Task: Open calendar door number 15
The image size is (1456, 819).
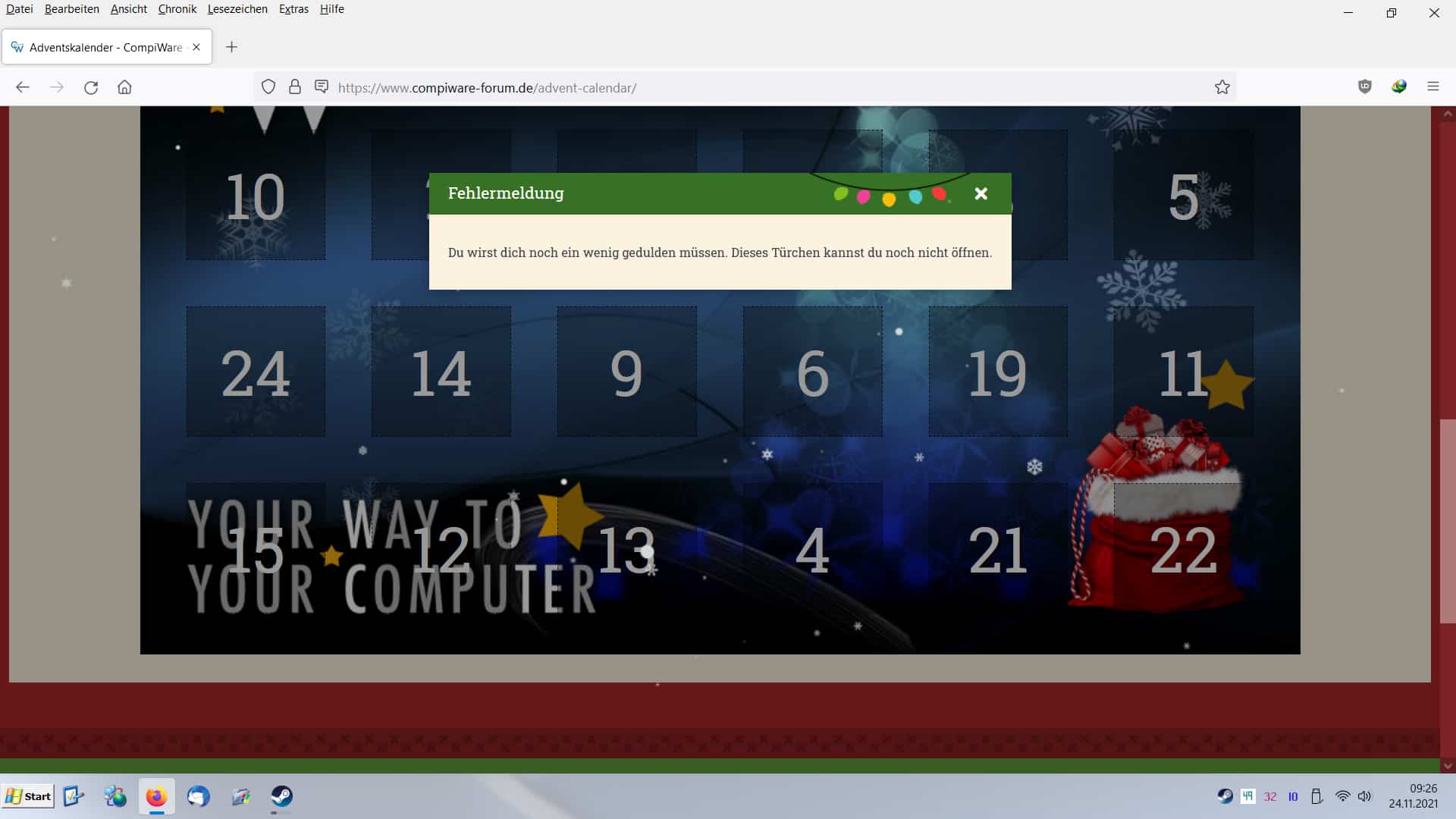Action: pos(256,548)
